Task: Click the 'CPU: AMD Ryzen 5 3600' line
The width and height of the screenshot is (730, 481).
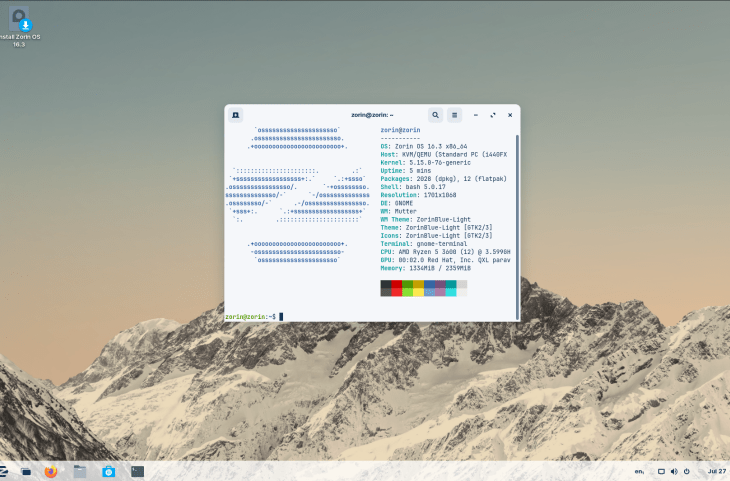Action: [x=445, y=252]
